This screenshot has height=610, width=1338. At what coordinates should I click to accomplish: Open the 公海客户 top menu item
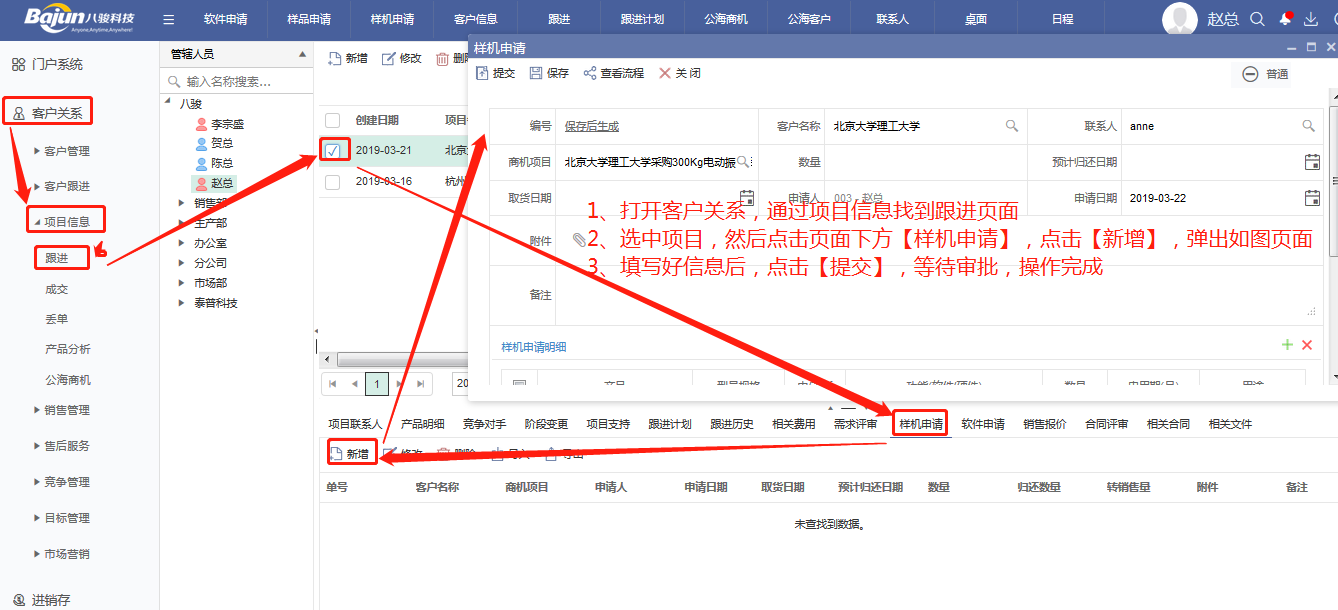coord(808,19)
